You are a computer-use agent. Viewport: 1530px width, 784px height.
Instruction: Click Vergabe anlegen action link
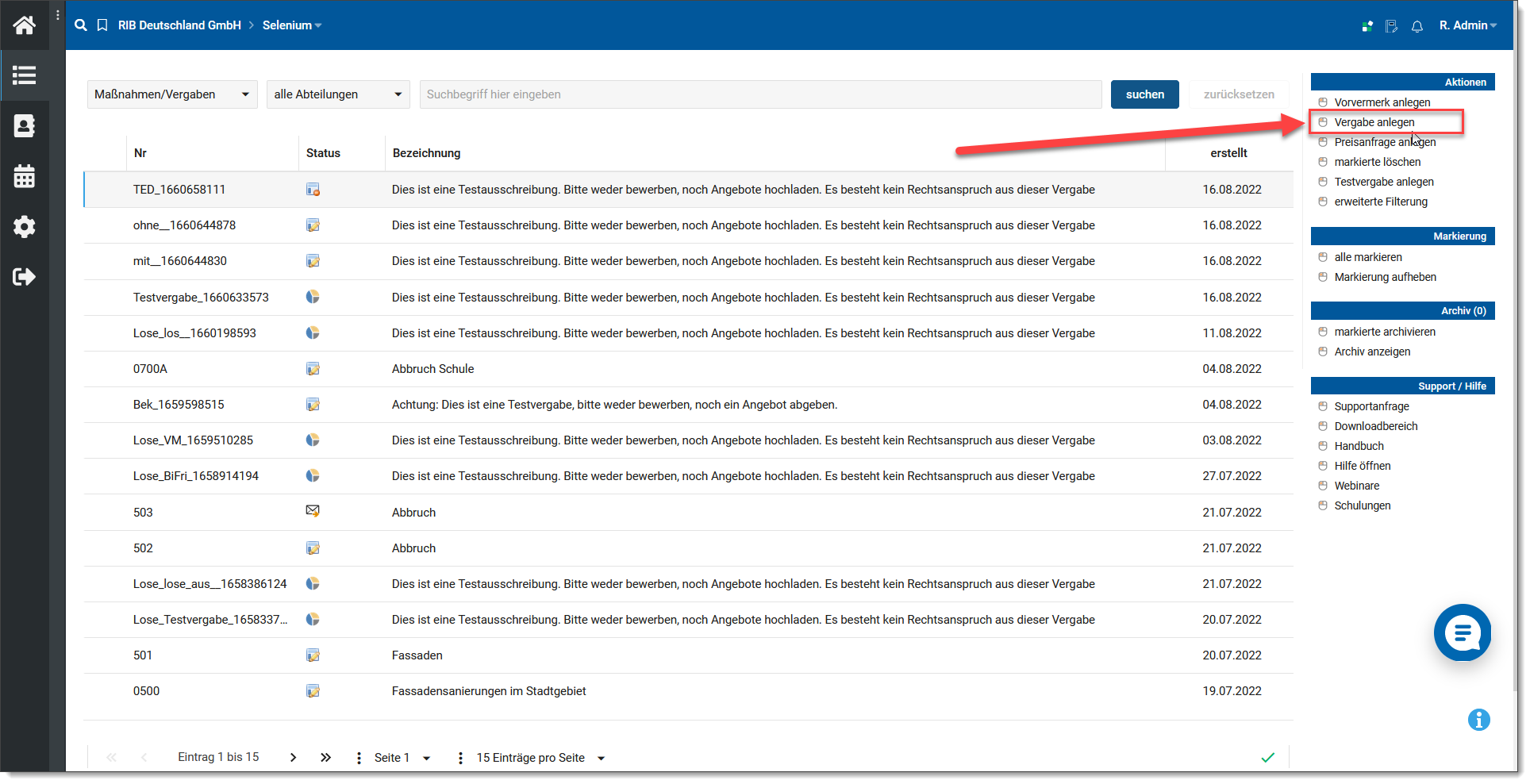(1374, 122)
